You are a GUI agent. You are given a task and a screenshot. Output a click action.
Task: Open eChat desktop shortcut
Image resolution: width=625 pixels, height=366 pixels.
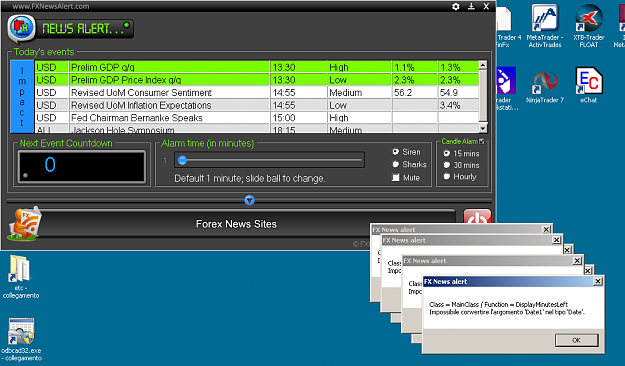[589, 85]
